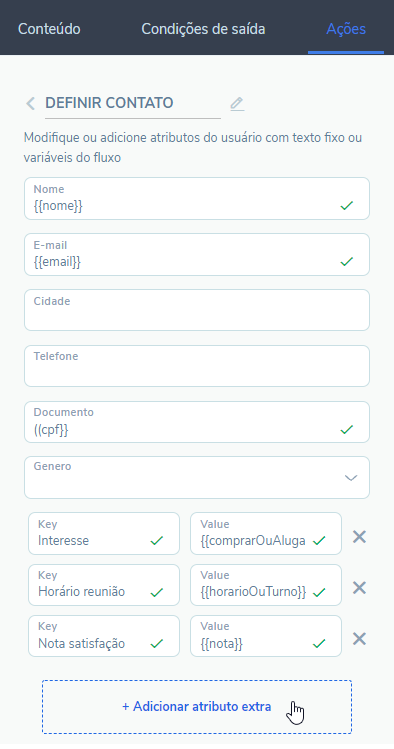Focus the Cidade input field
Screen dimensions: 394x749
click(197, 310)
